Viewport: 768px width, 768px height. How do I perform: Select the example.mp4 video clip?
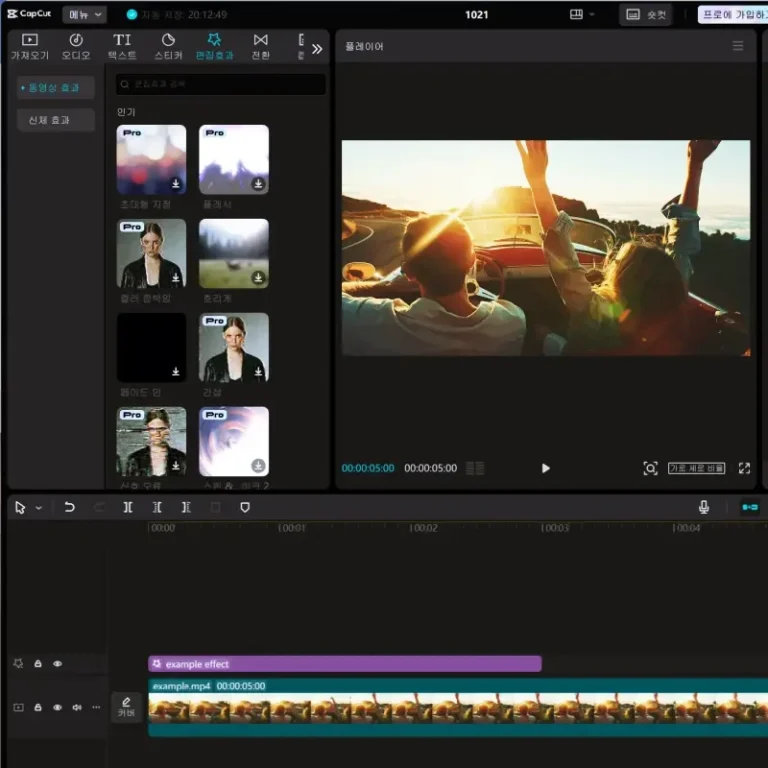pyautogui.click(x=458, y=707)
